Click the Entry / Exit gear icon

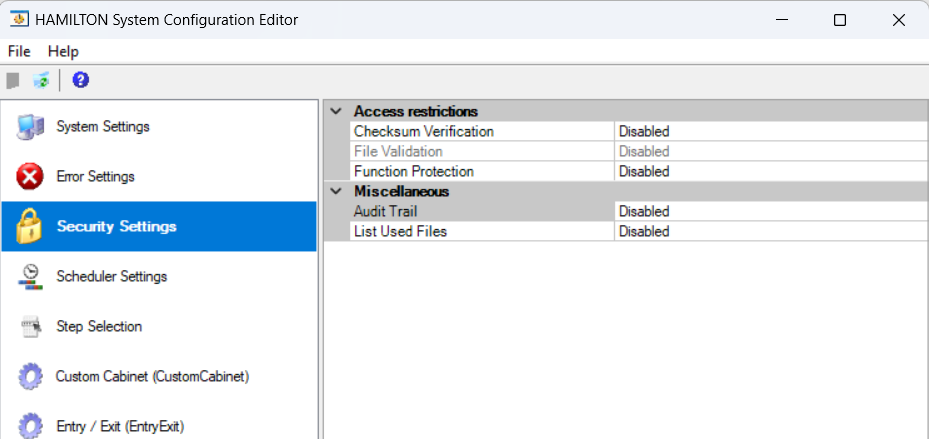(x=30, y=426)
